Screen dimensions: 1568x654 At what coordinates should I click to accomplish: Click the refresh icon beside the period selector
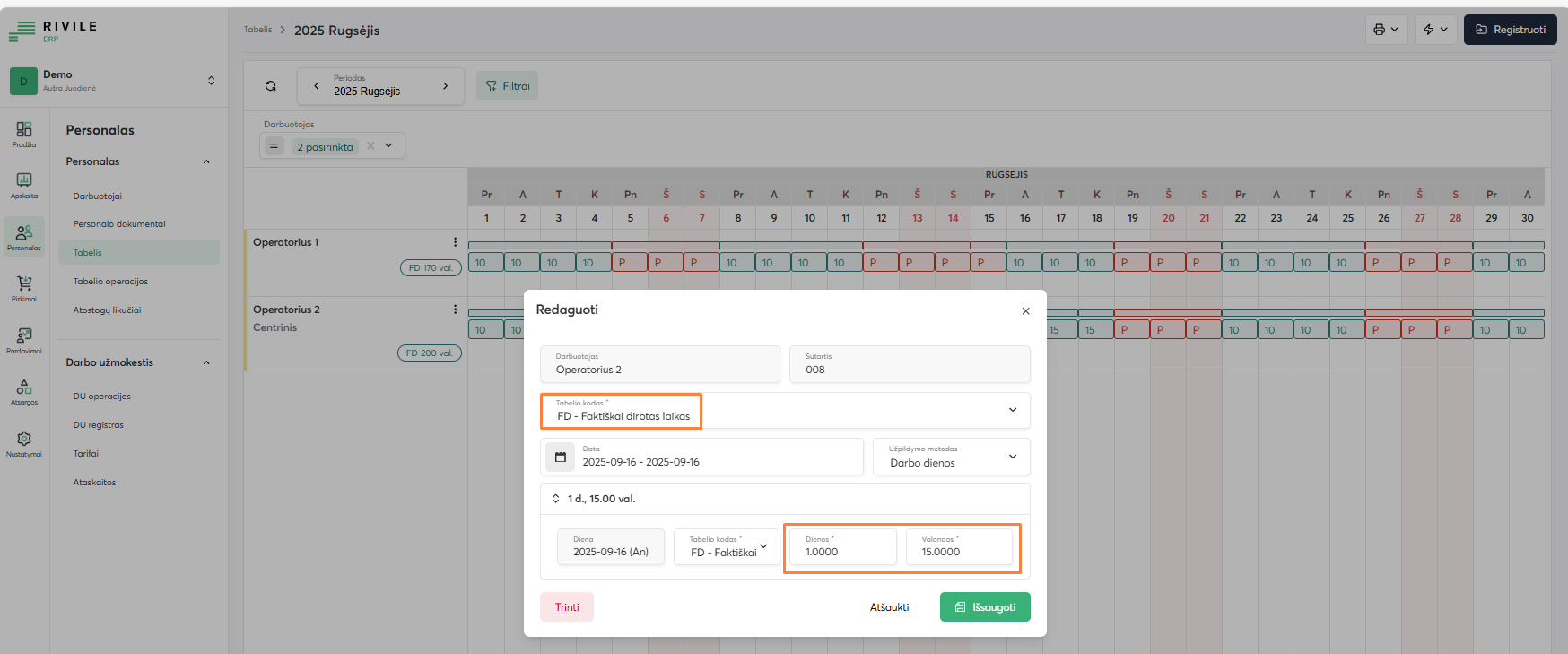click(270, 86)
